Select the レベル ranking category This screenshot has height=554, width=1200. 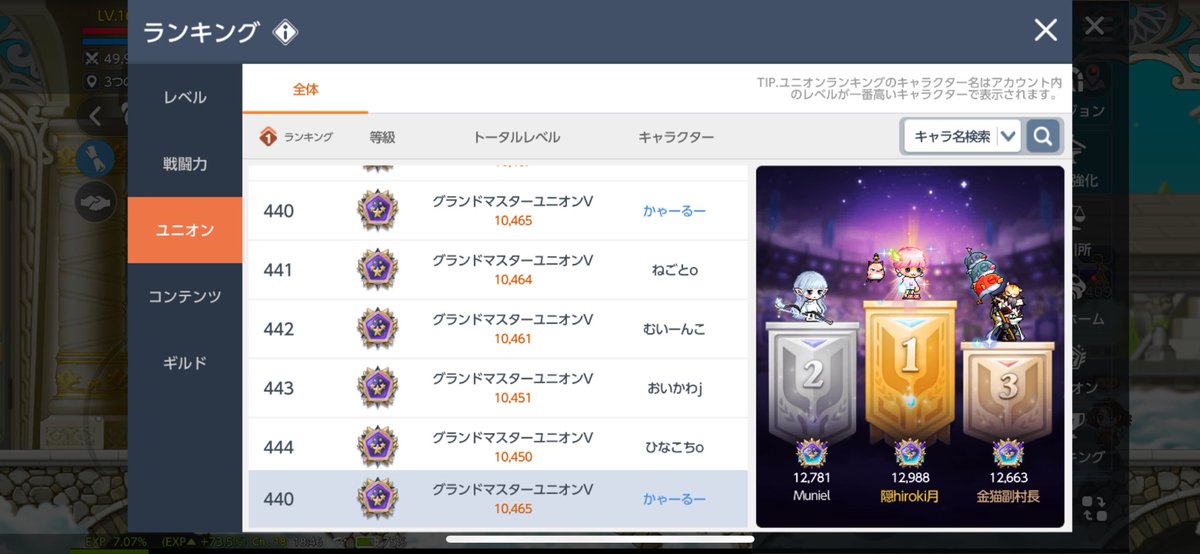(185, 98)
